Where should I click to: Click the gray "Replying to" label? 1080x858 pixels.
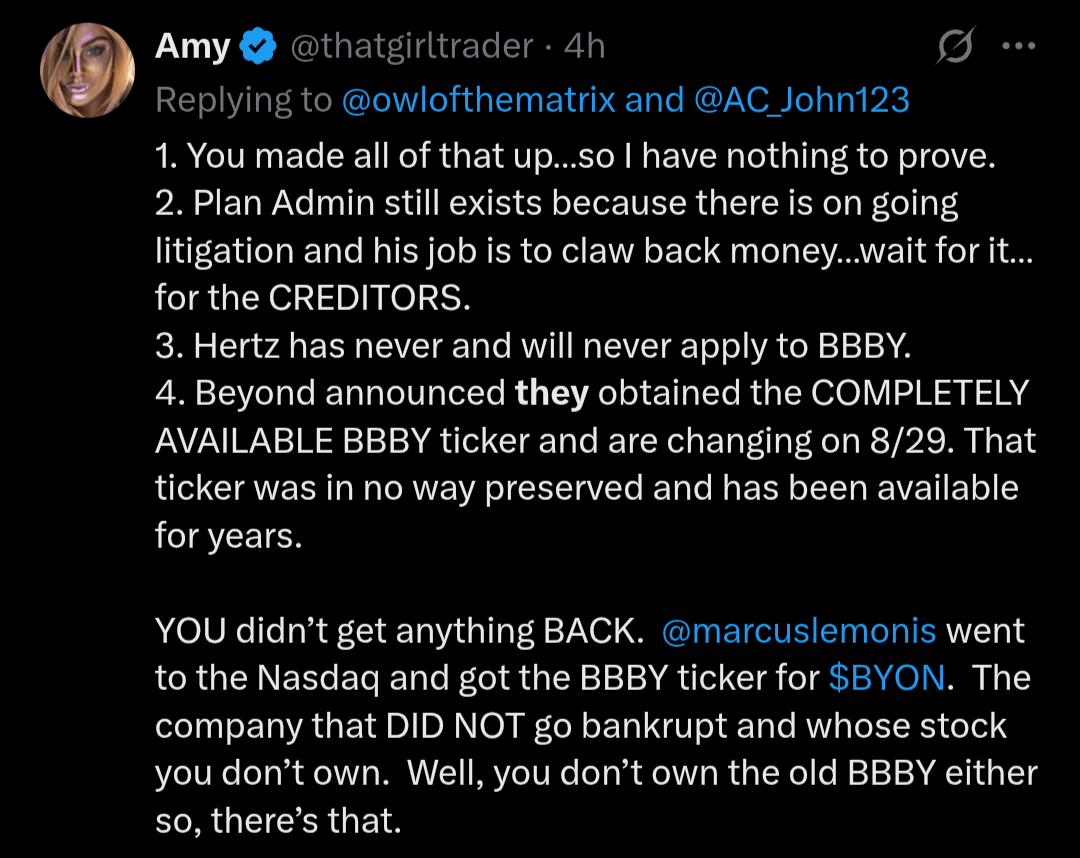pos(244,101)
